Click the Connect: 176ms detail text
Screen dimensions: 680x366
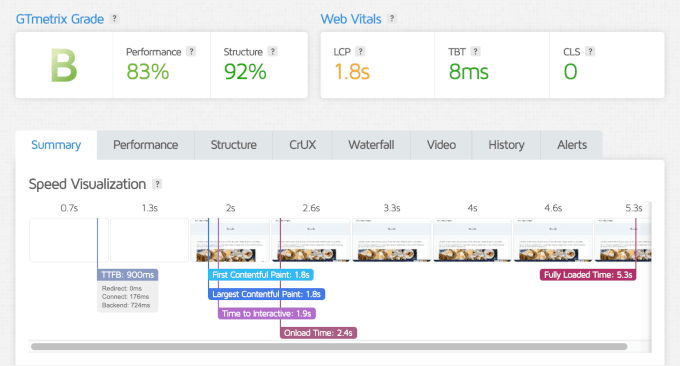[x=125, y=297]
